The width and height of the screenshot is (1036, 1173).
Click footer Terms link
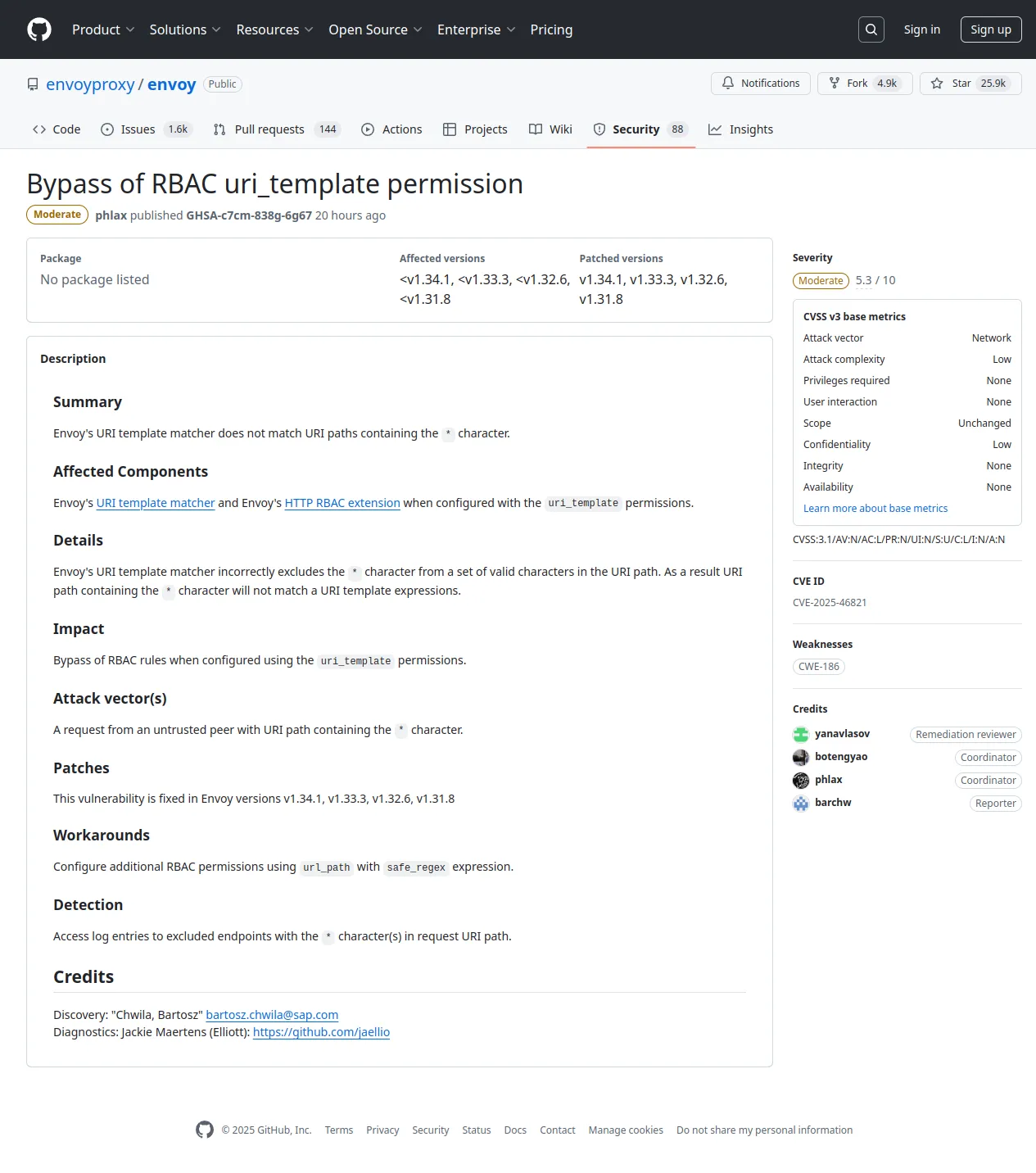339,1130
